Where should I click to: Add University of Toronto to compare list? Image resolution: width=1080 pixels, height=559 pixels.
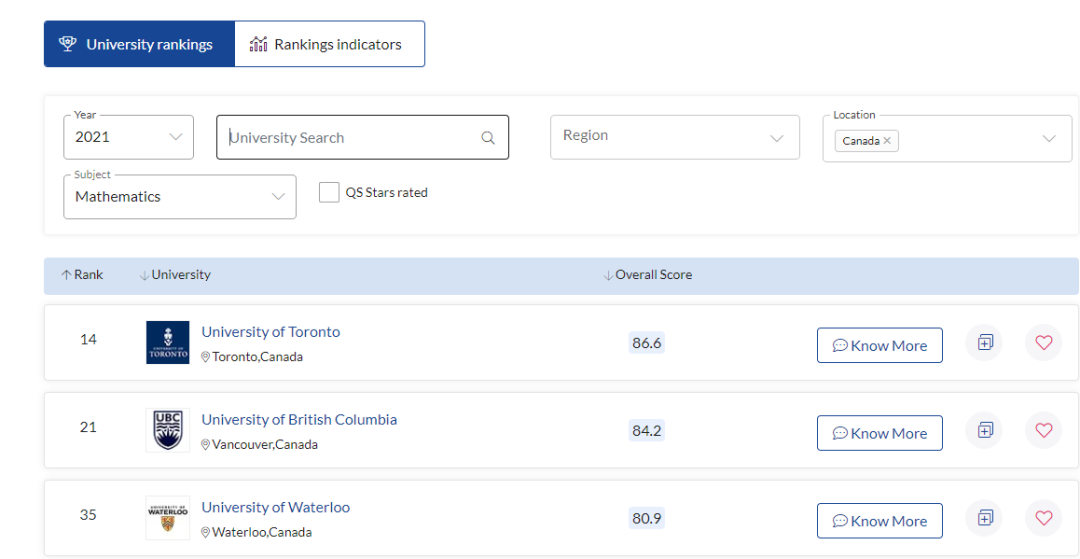(x=985, y=343)
